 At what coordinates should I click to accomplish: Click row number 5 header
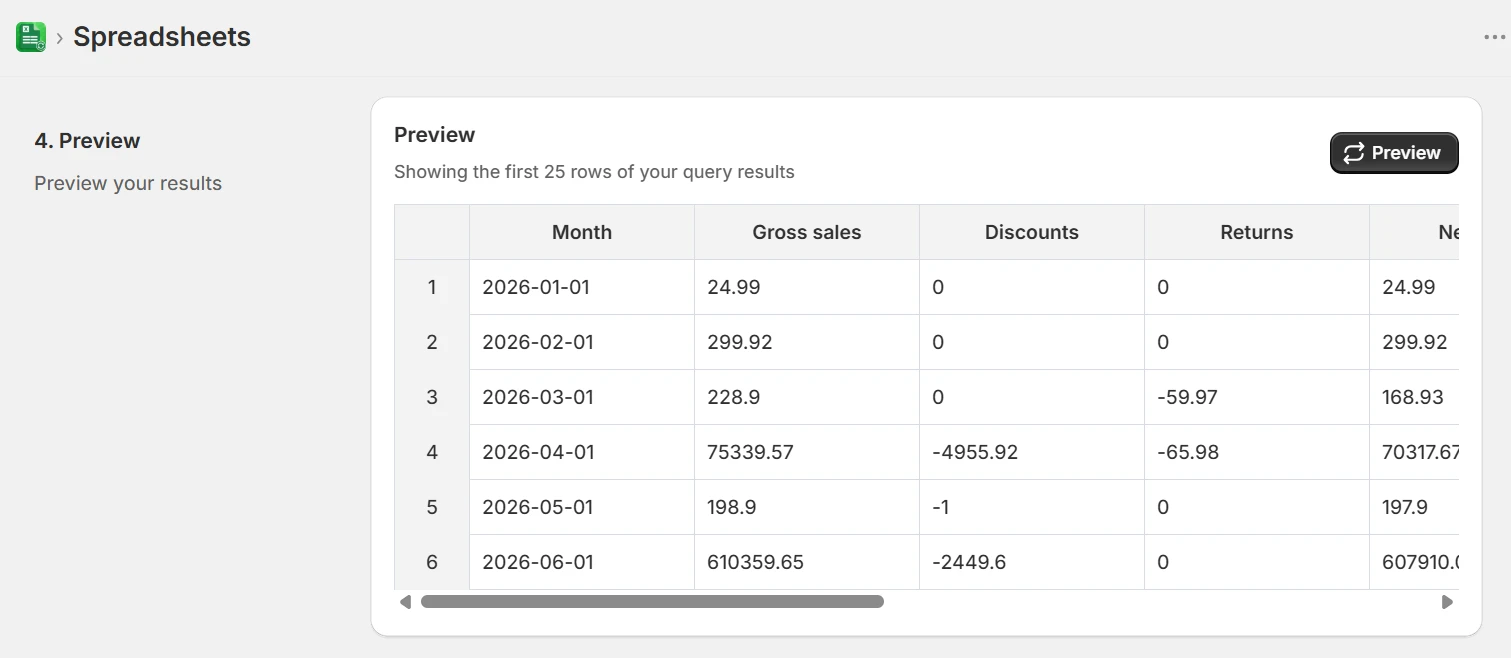432,507
